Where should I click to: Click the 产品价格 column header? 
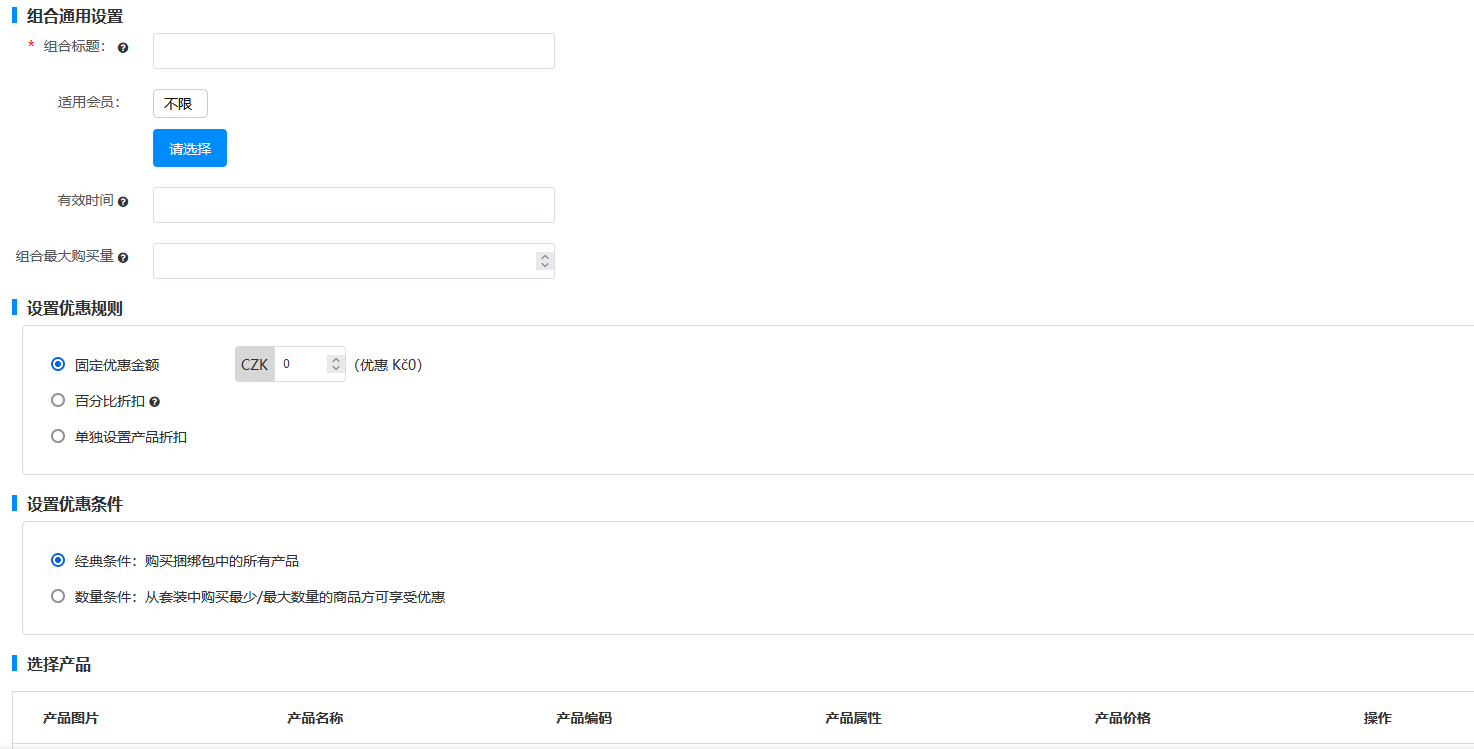pos(1122,718)
